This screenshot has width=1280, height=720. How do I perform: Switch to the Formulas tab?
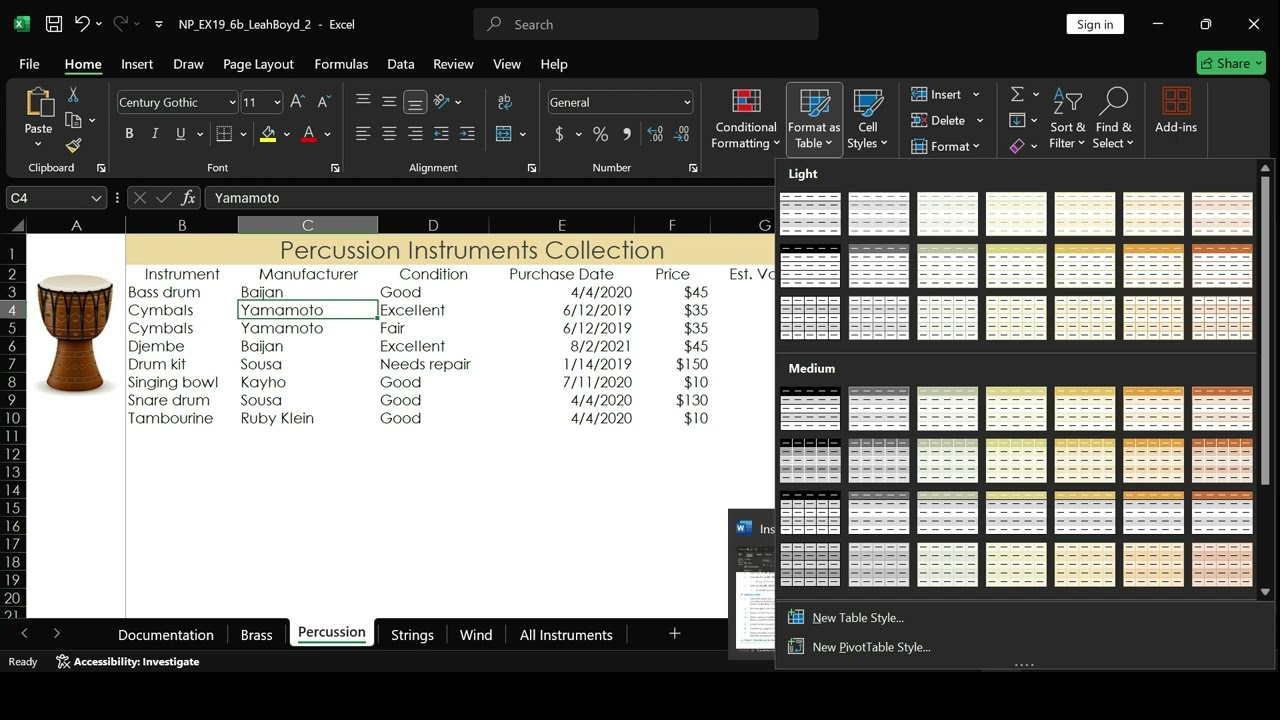coord(341,64)
